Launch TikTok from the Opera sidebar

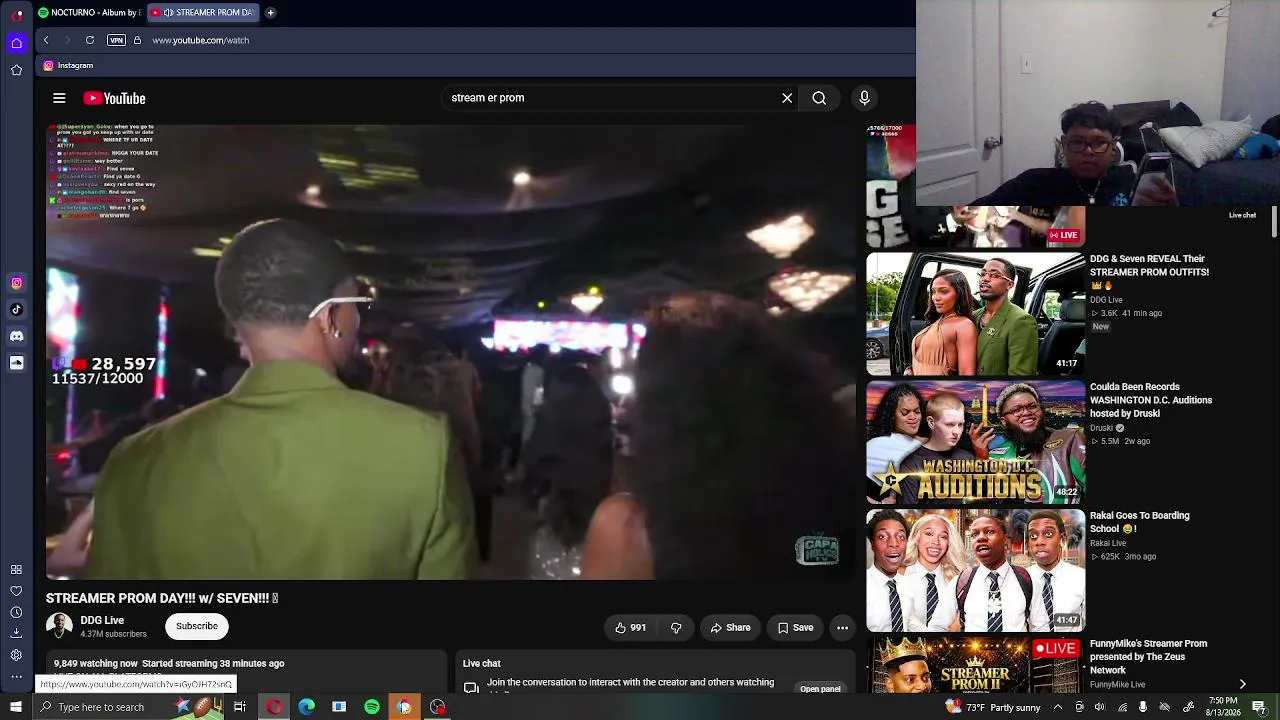[16, 310]
